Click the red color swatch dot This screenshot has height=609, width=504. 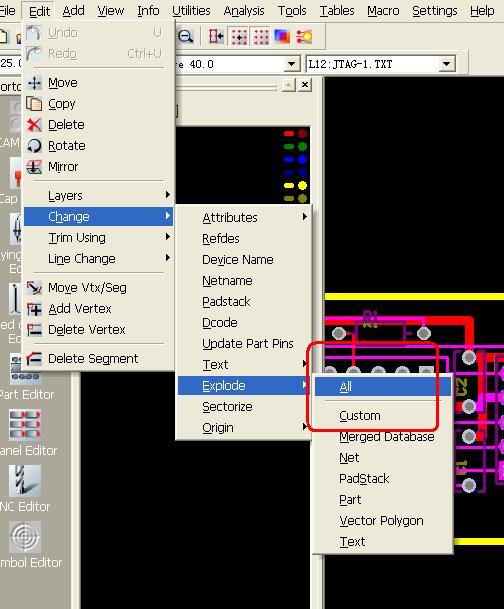point(302,134)
